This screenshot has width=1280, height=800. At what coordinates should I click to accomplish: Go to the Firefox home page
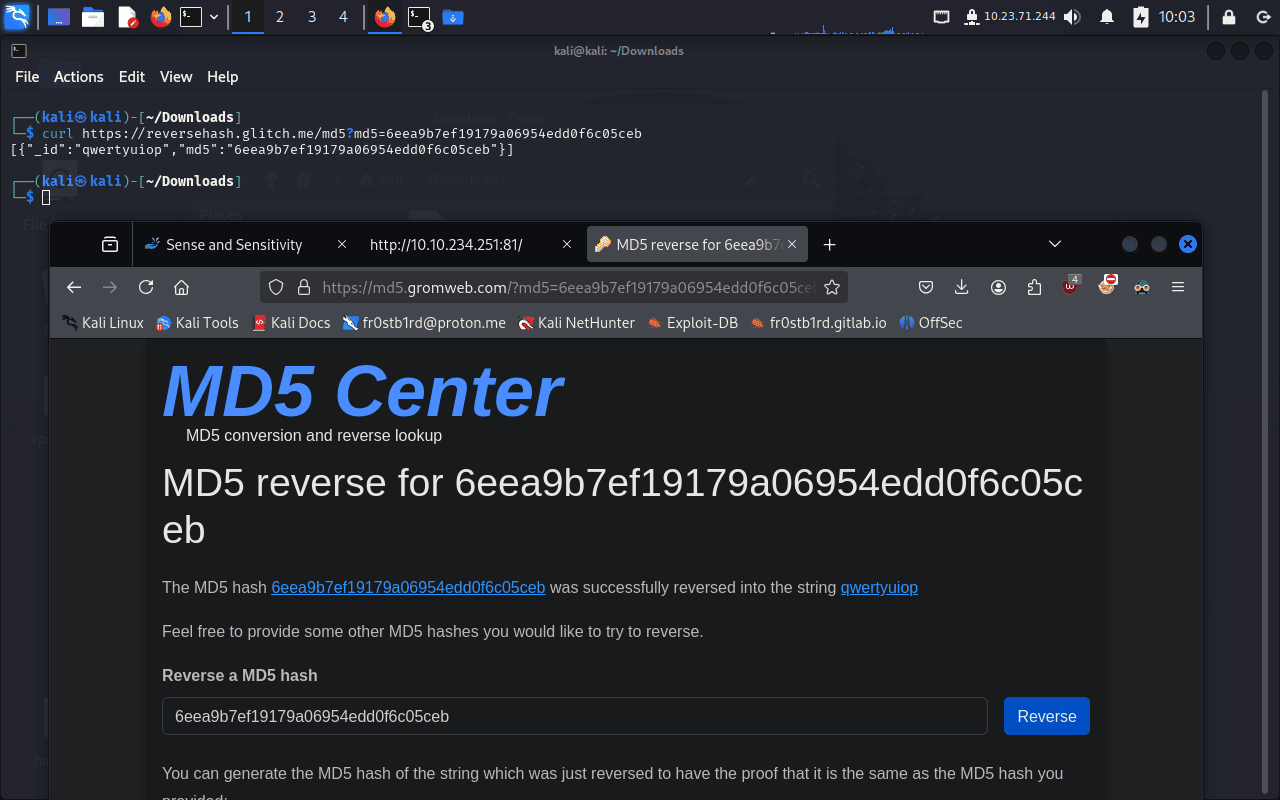point(182,287)
